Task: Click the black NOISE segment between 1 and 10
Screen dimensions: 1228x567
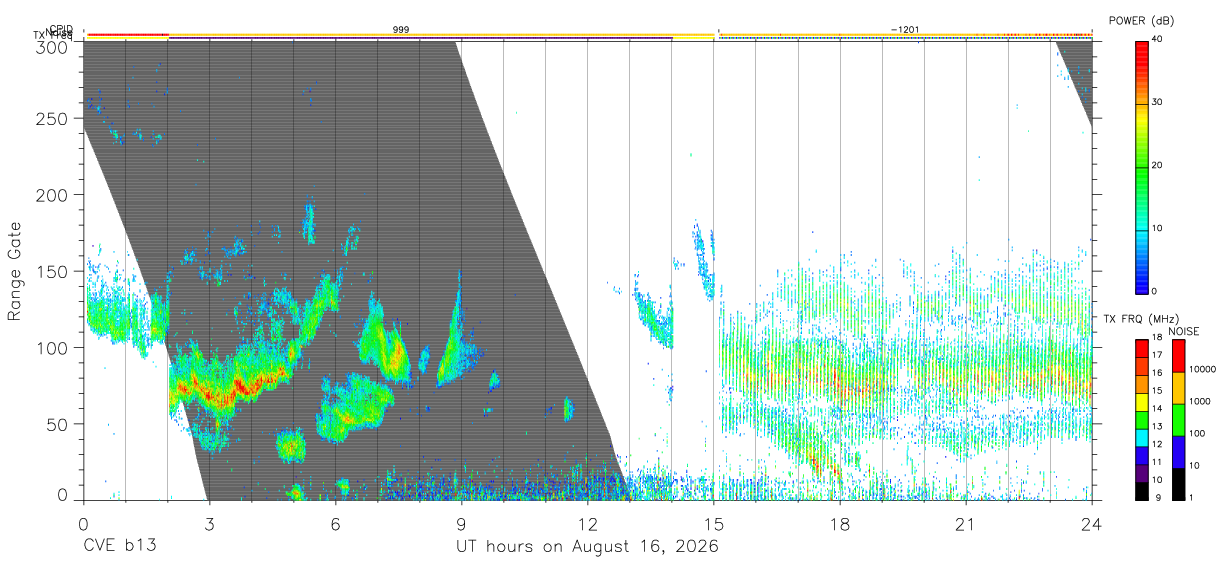Action: (1177, 482)
